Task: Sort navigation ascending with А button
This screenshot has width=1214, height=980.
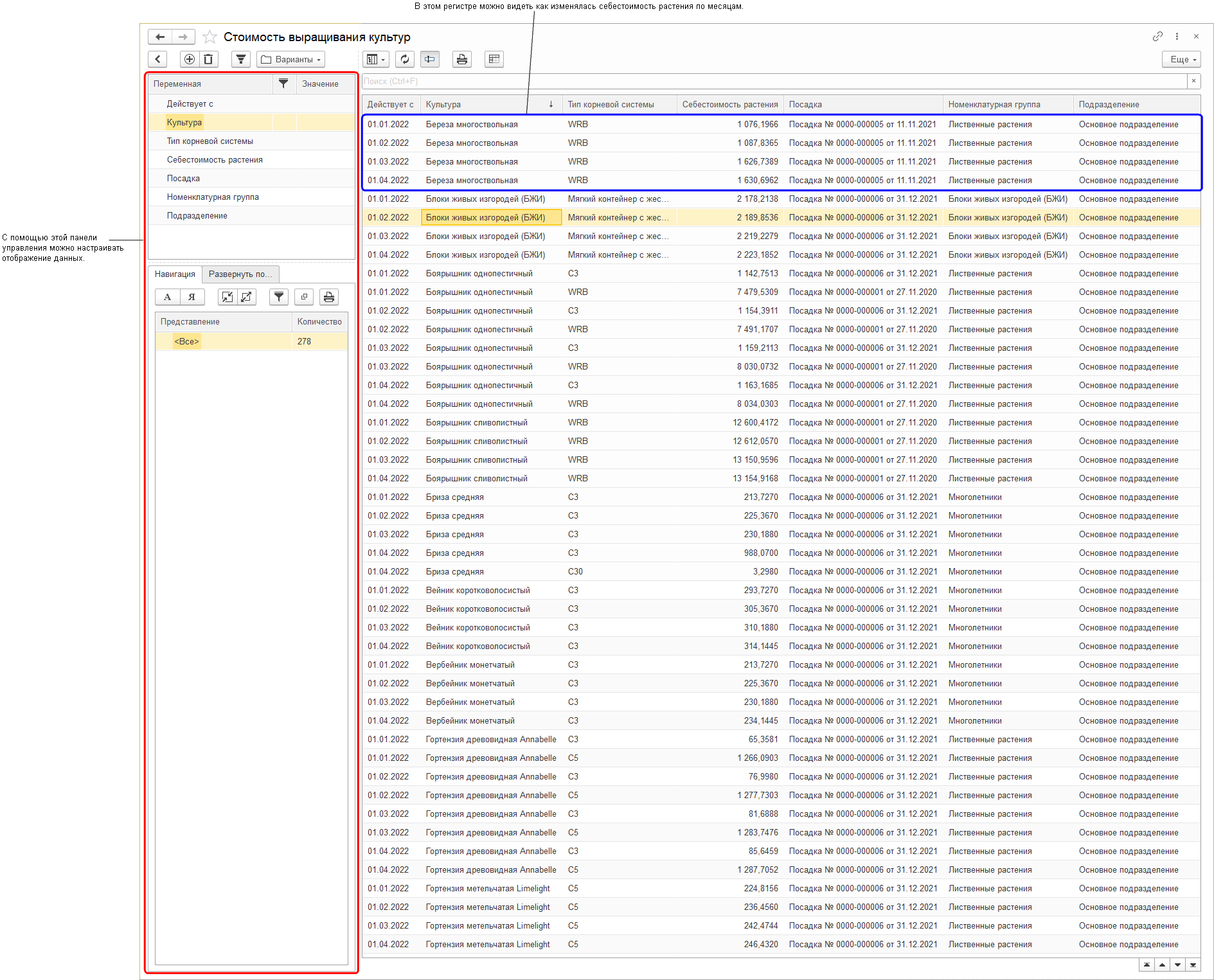Action: point(168,297)
